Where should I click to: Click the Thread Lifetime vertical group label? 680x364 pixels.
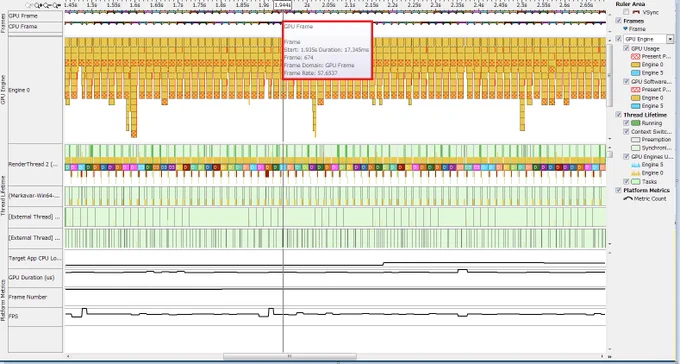(3, 196)
